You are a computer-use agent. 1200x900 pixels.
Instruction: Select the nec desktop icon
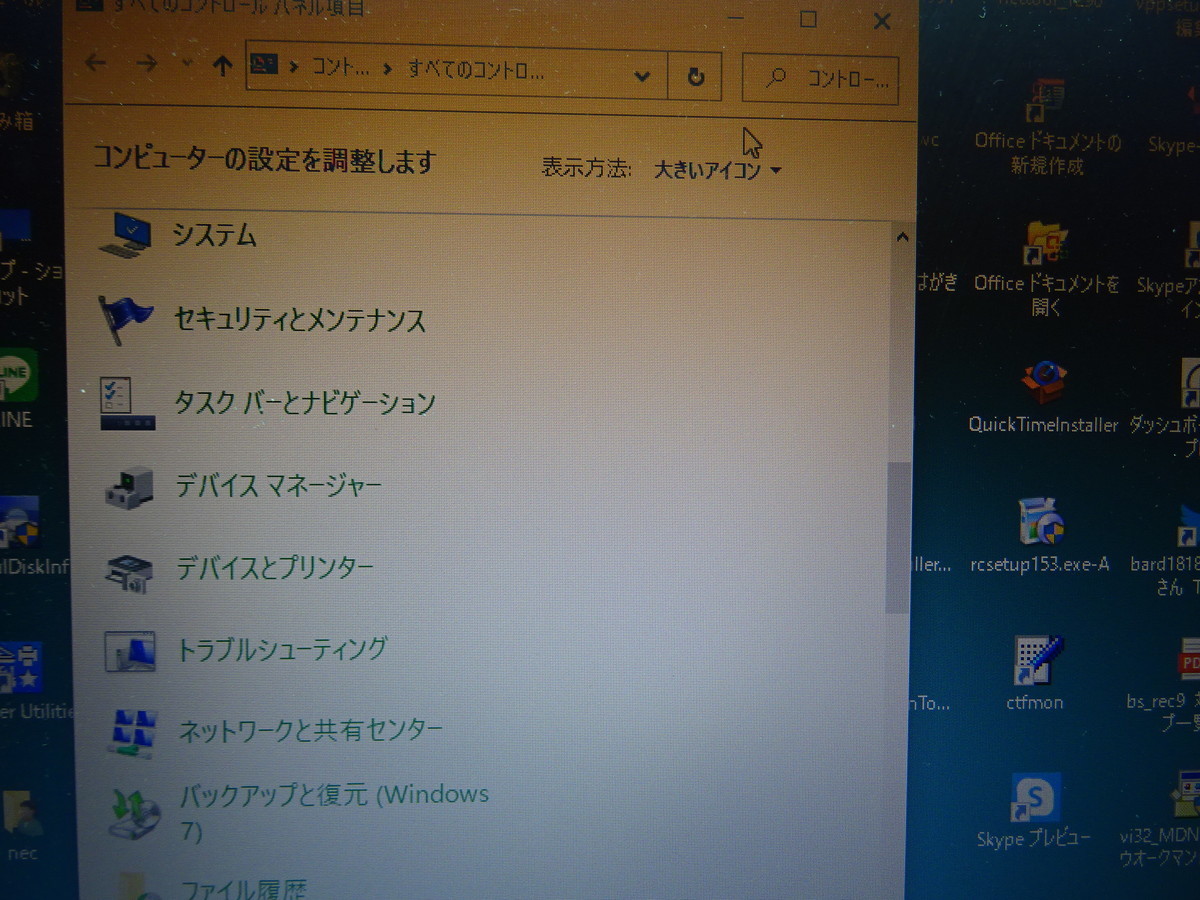click(22, 827)
